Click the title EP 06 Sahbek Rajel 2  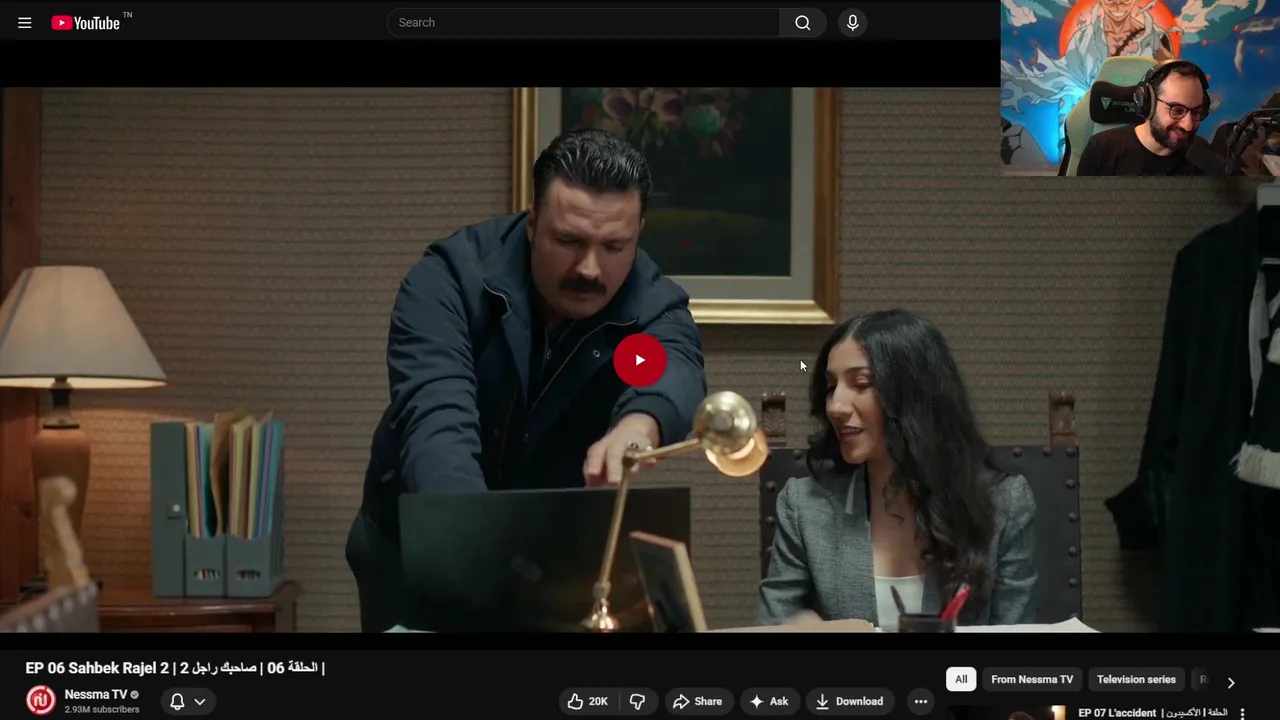[x=175, y=667]
